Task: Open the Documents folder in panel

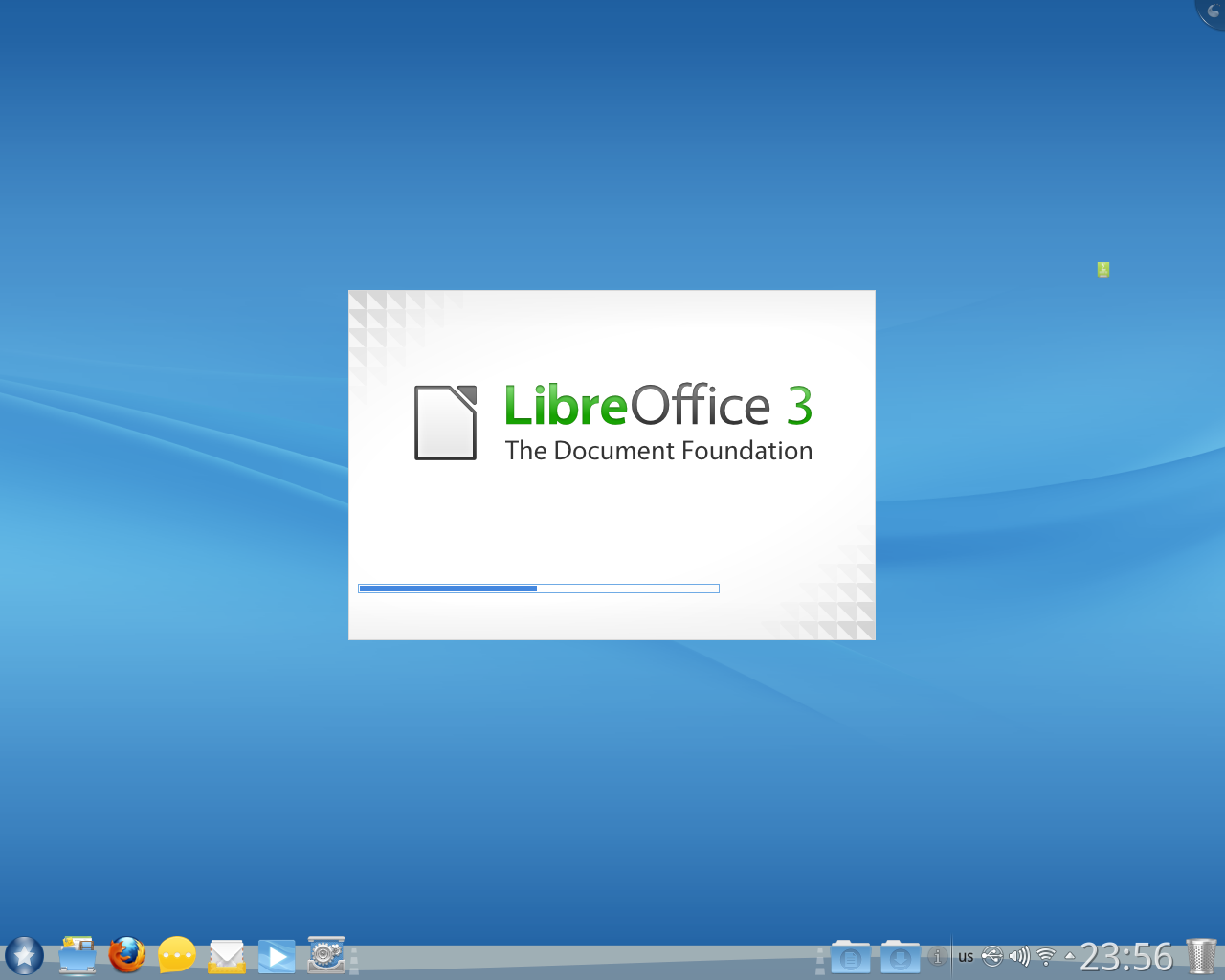Action: tap(850, 956)
